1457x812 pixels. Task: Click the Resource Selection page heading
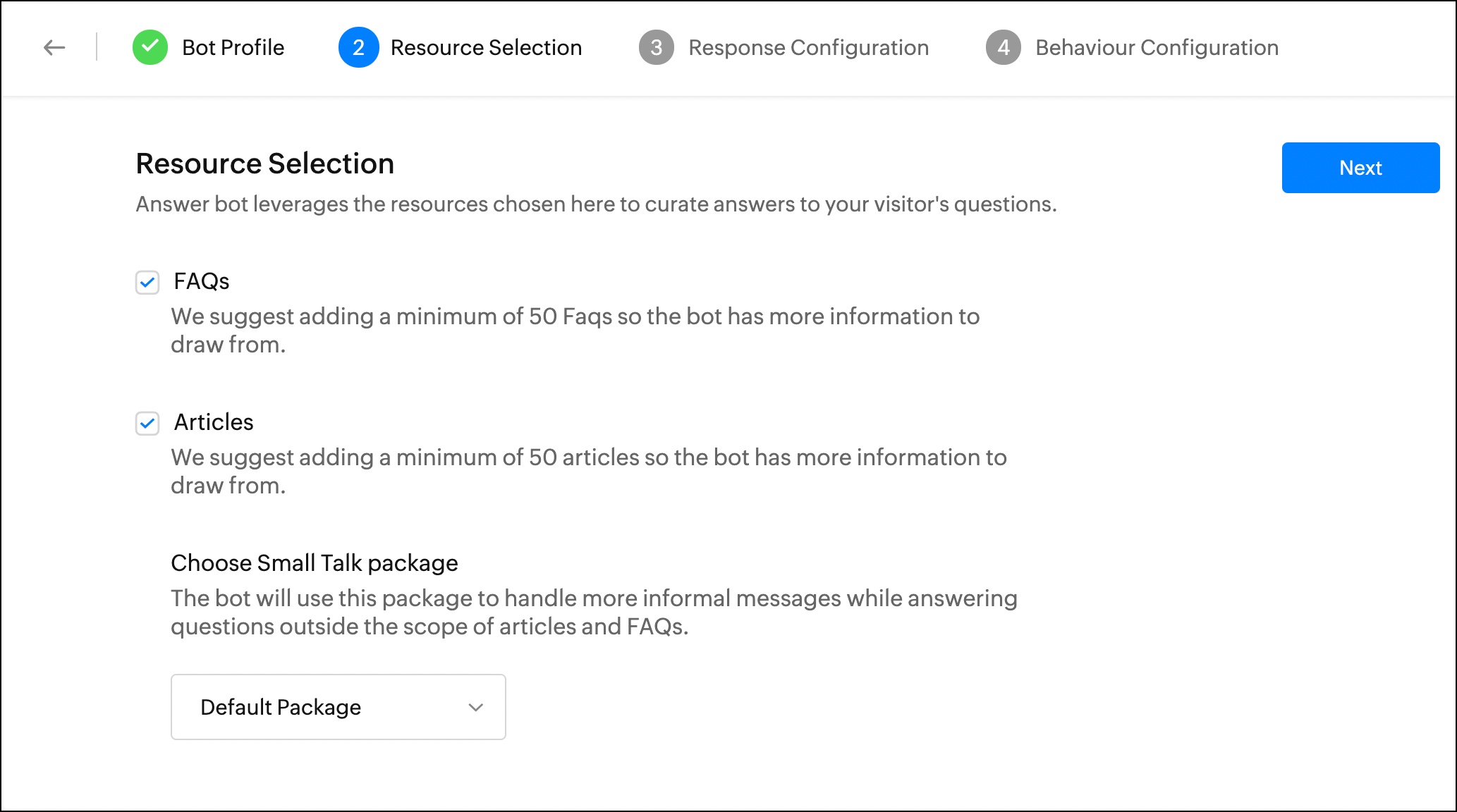click(x=264, y=164)
